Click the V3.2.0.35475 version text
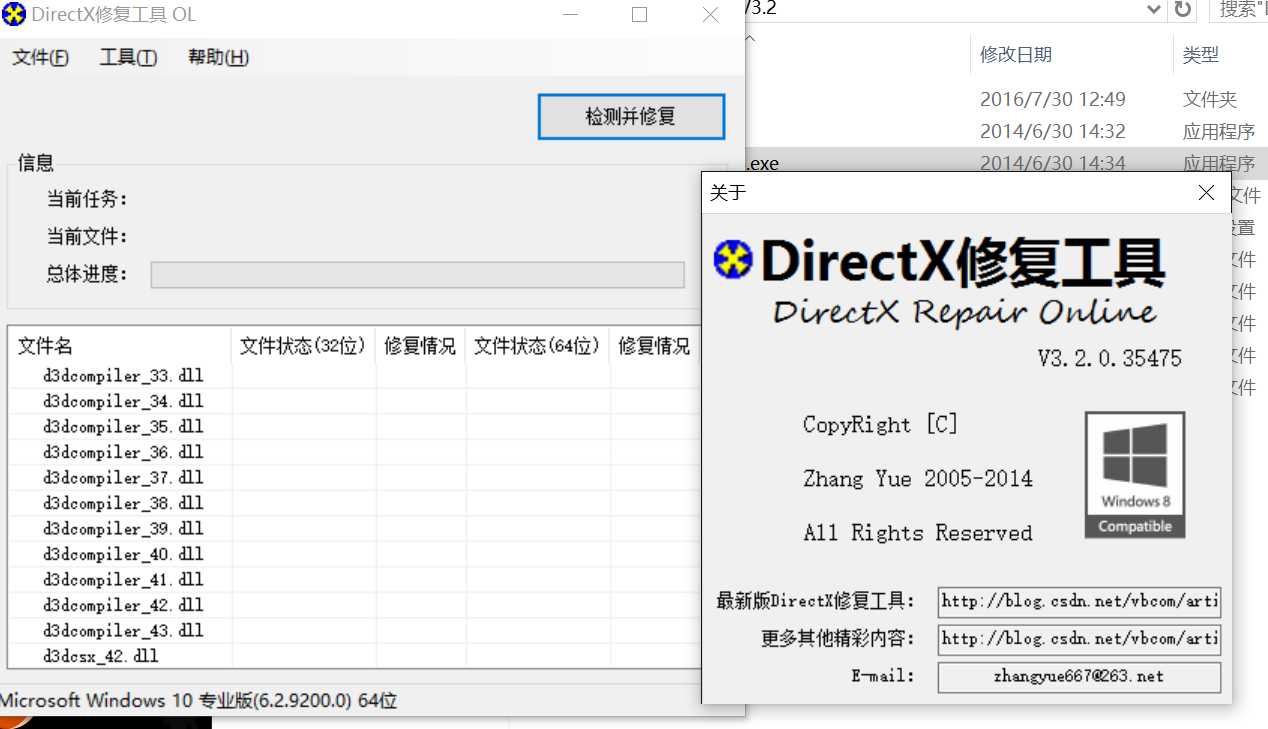Image resolution: width=1268 pixels, height=729 pixels. [1109, 359]
